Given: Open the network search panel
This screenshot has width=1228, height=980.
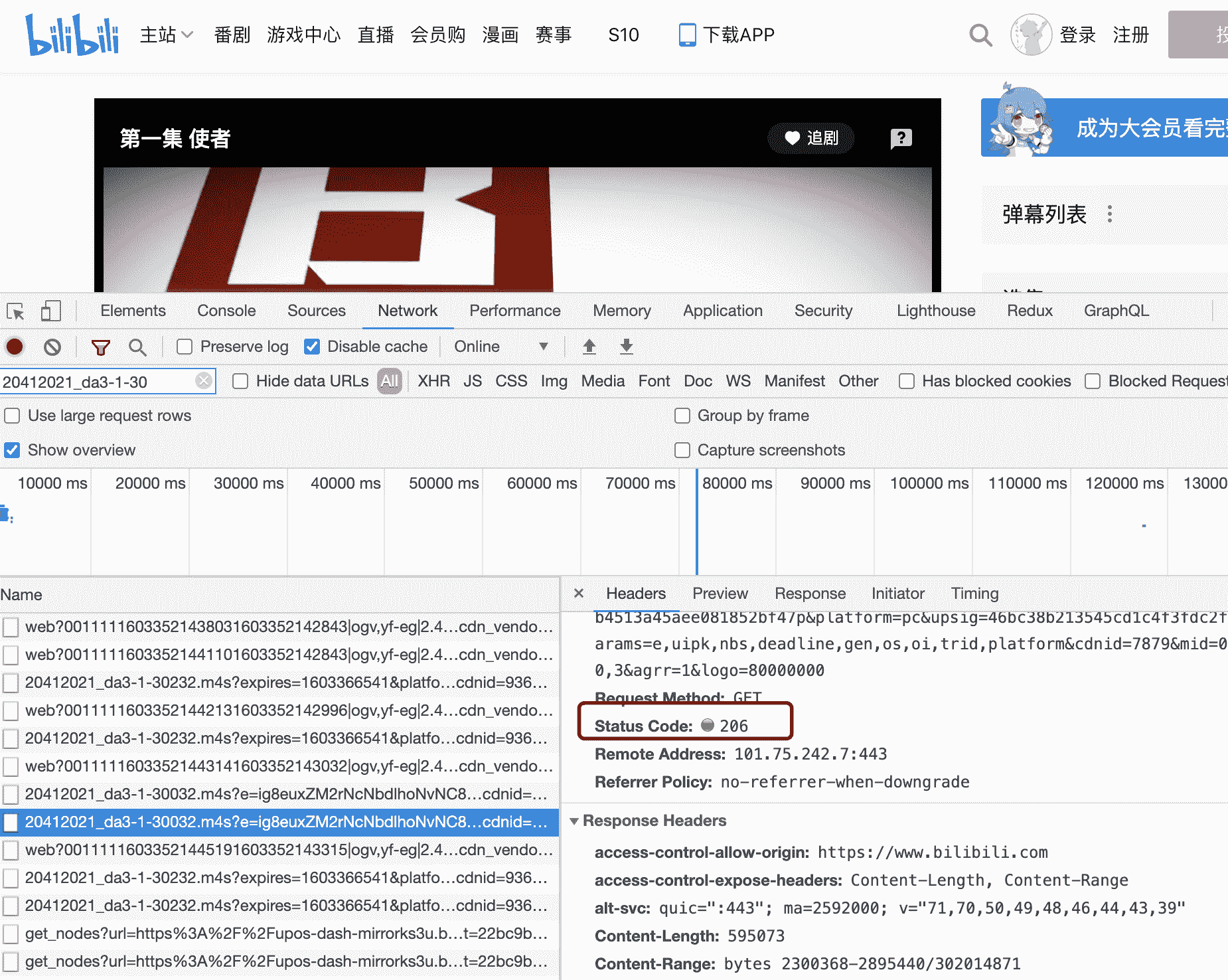Looking at the screenshot, I should click(x=138, y=347).
